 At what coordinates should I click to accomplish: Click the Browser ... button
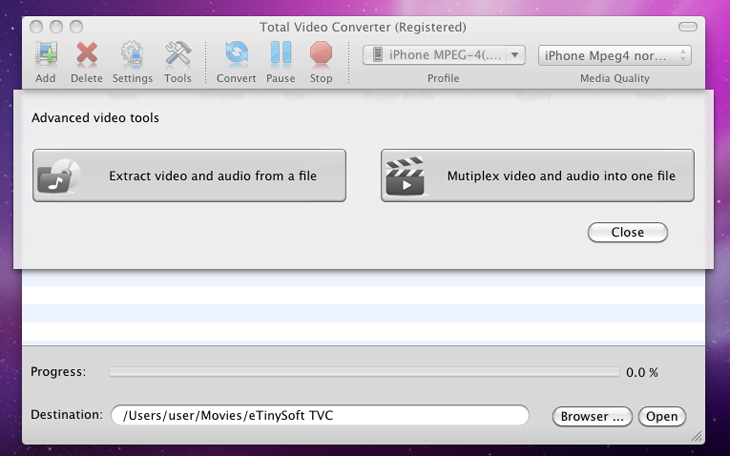click(x=592, y=416)
